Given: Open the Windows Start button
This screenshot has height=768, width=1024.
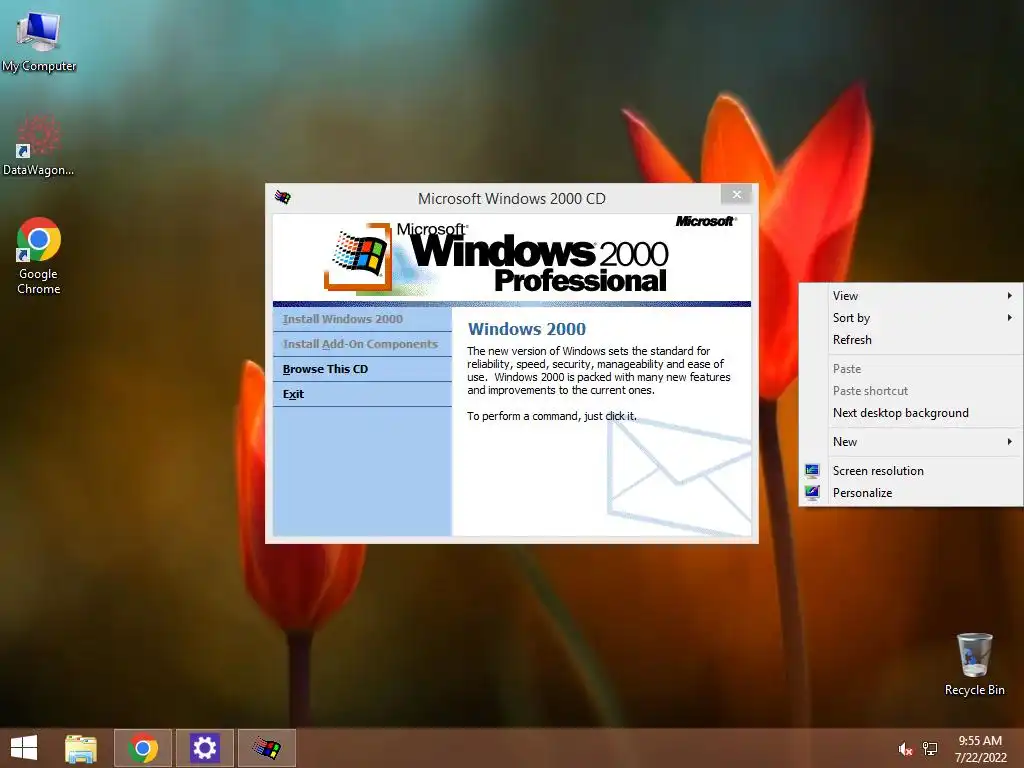Looking at the screenshot, I should pyautogui.click(x=24, y=748).
